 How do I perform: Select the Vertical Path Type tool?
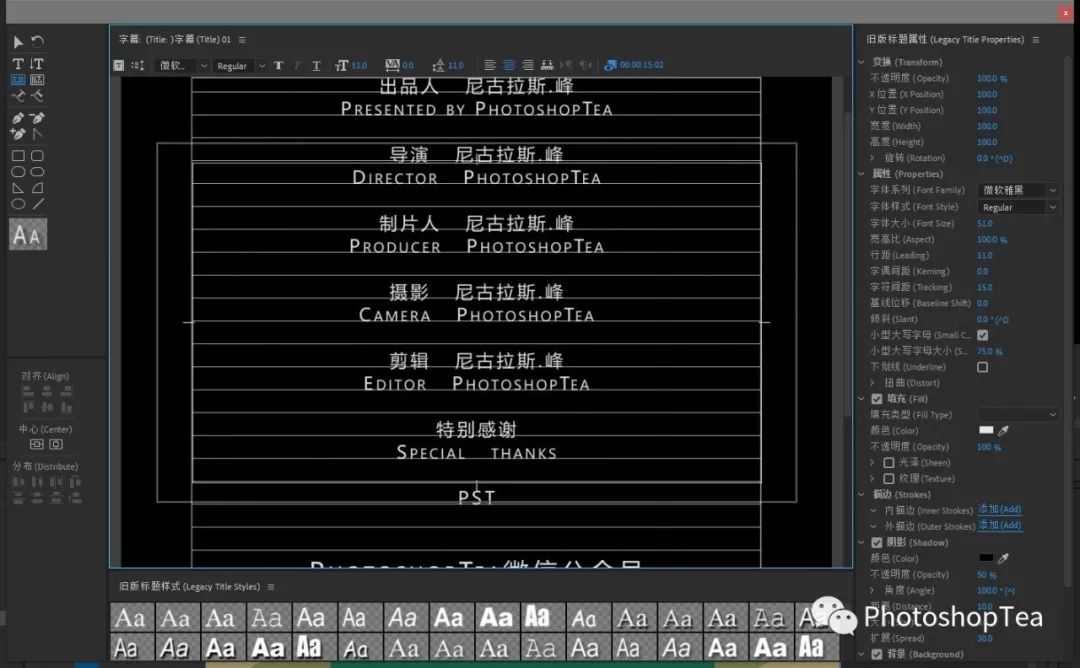tap(37, 96)
